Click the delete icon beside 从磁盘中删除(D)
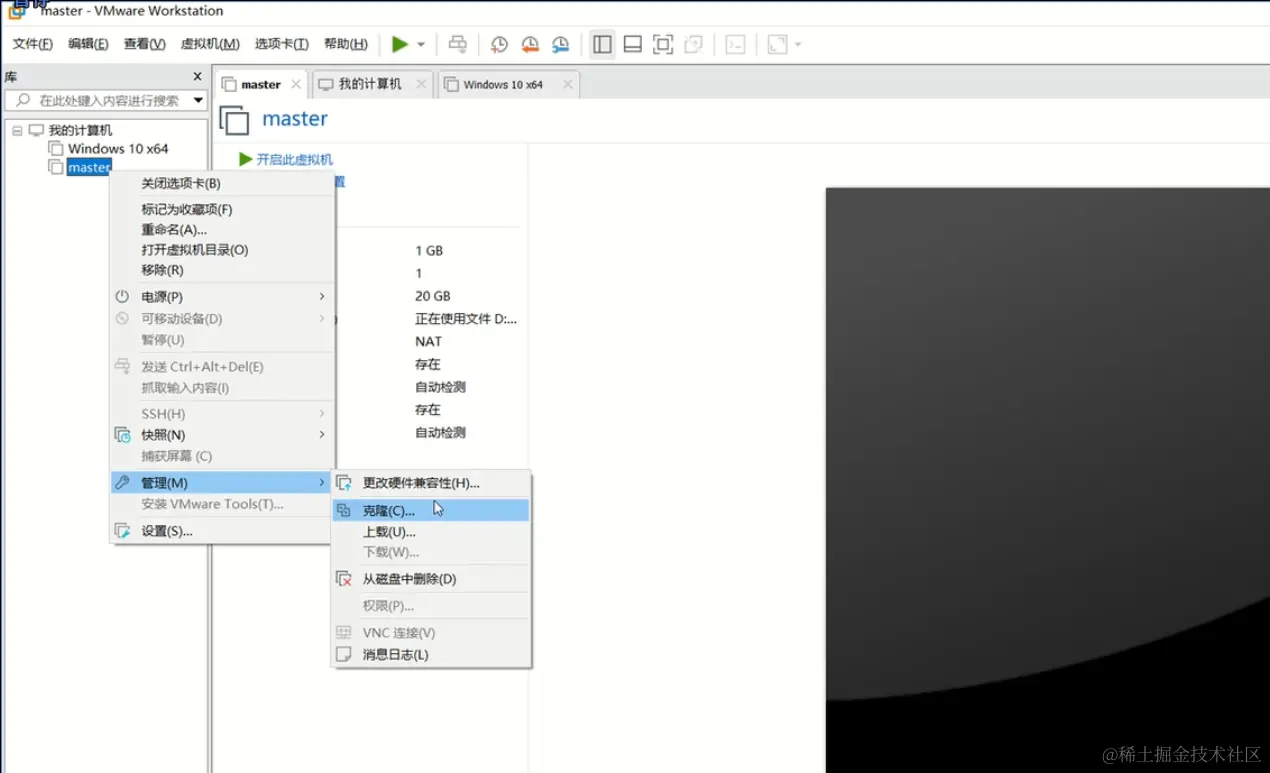 coord(344,579)
